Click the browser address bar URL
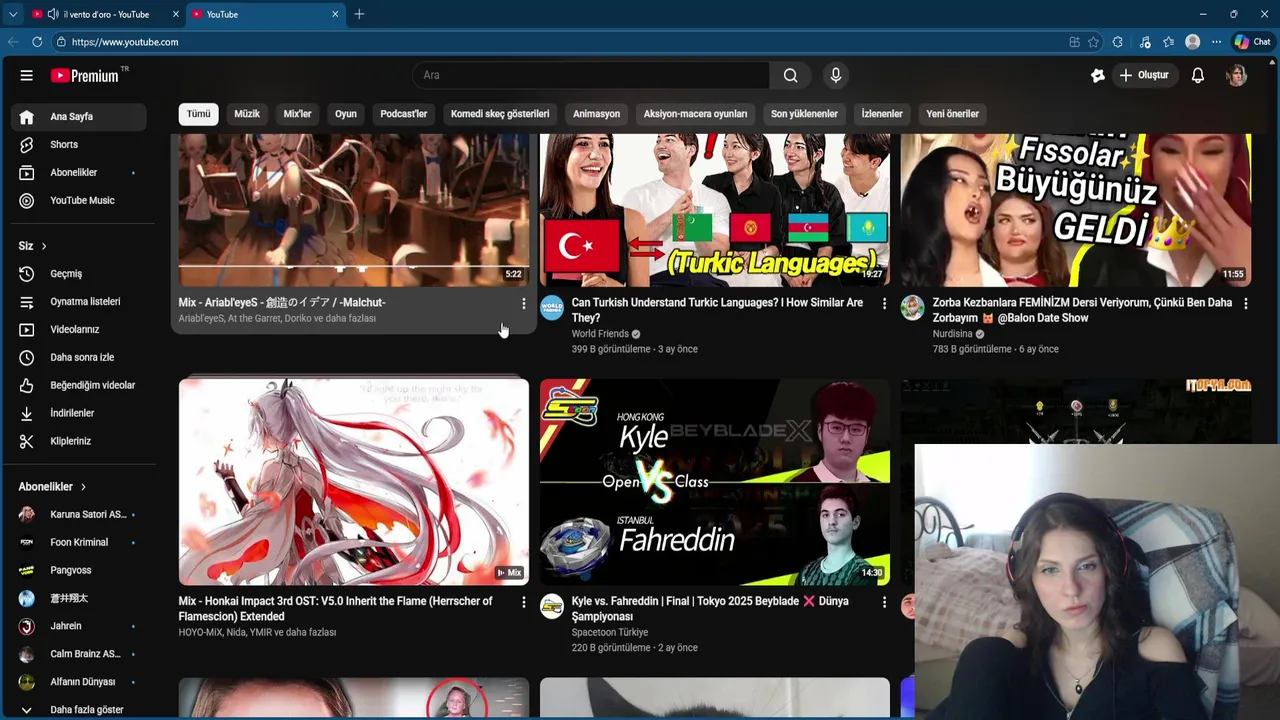Screen dimensions: 1280x720 [x=125, y=42]
